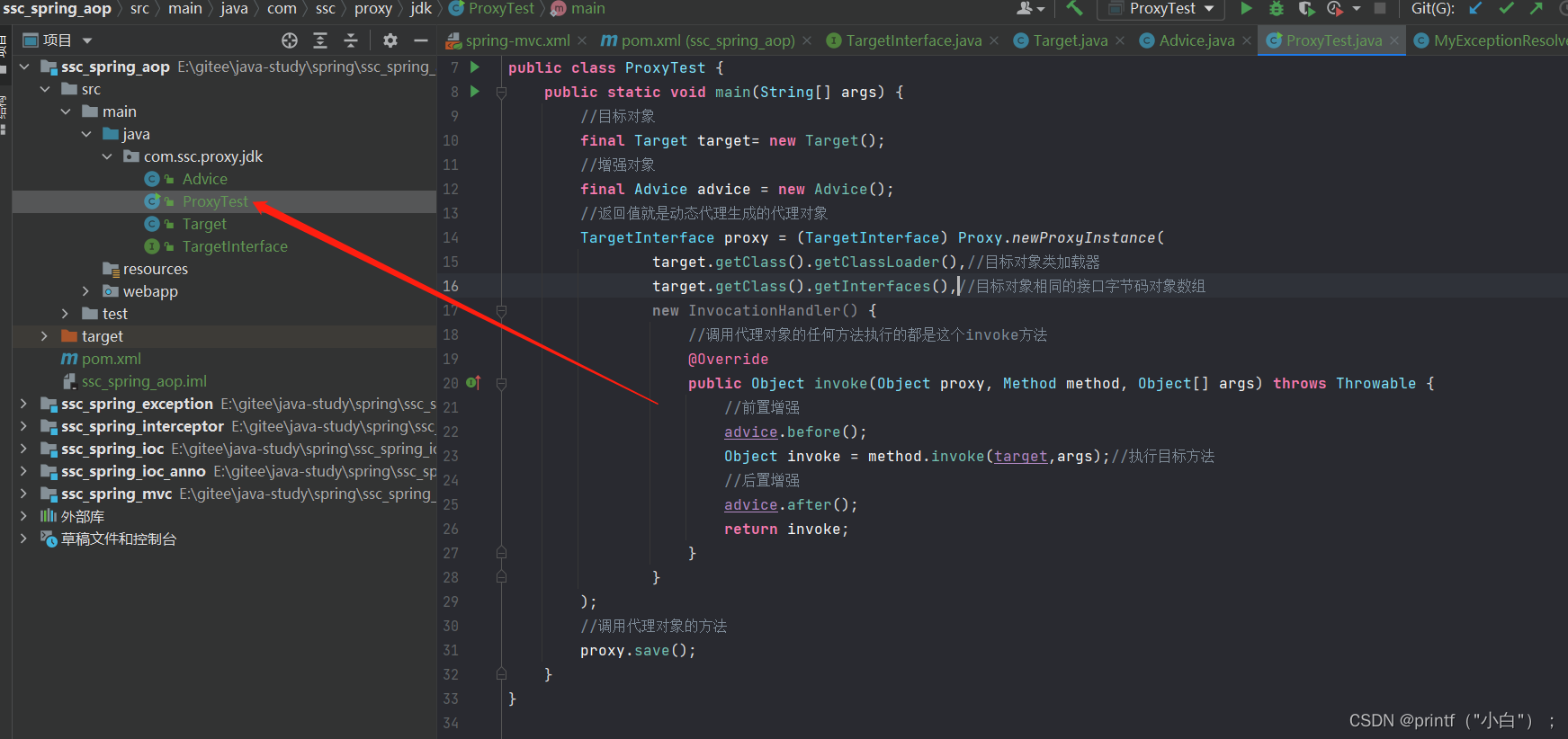Collapse code fold marker at line 8
Viewport: 1568px width, 739px height.
tap(502, 92)
